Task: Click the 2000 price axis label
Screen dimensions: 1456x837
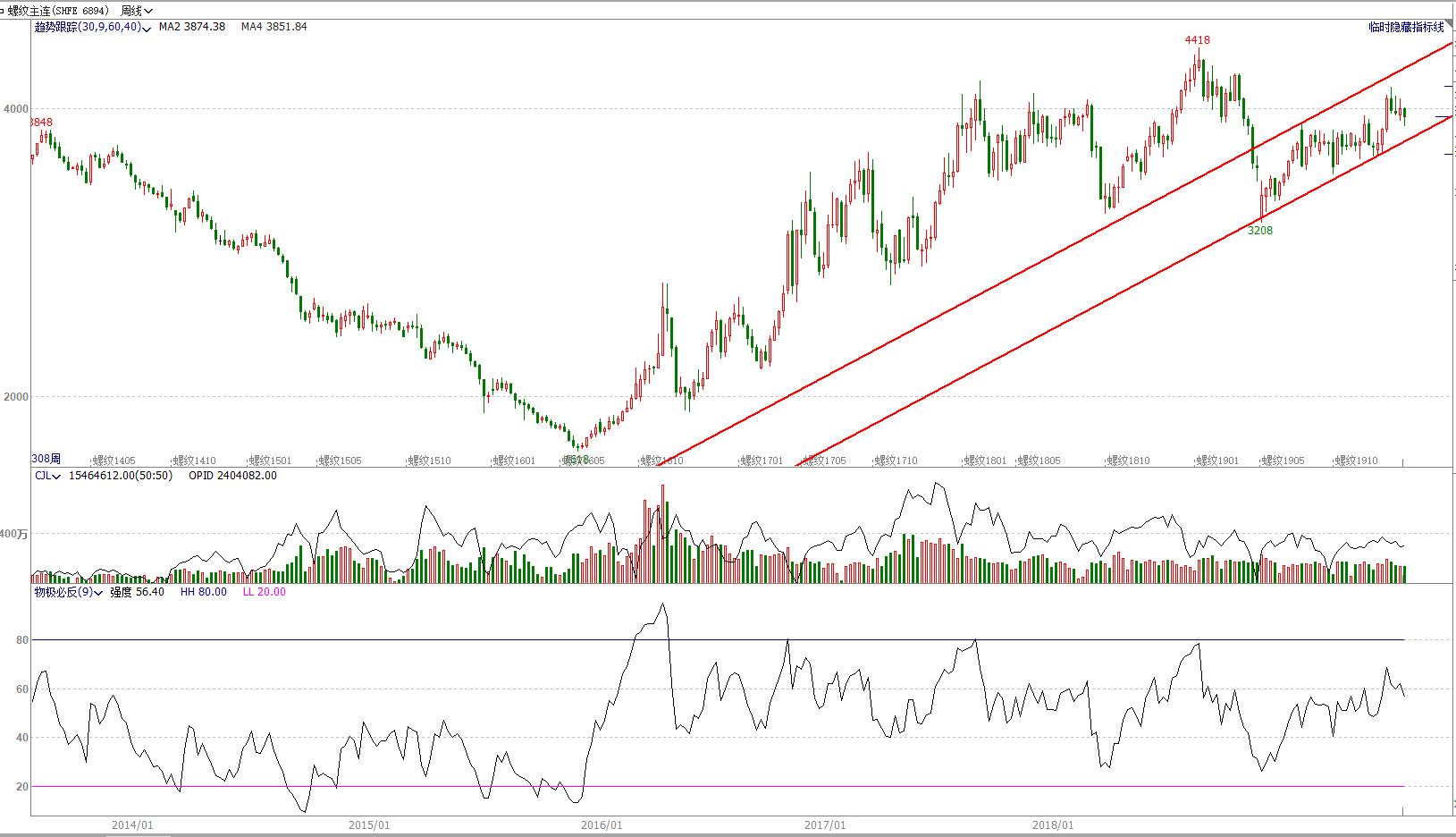Action: [16, 397]
